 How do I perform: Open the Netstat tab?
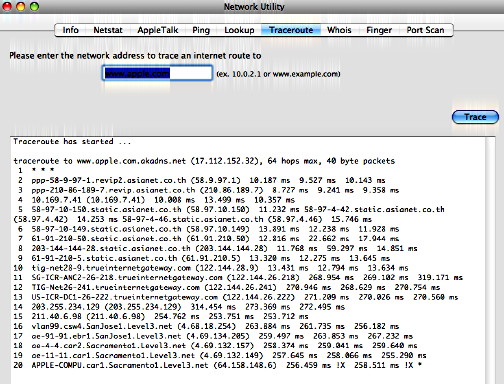click(x=108, y=30)
